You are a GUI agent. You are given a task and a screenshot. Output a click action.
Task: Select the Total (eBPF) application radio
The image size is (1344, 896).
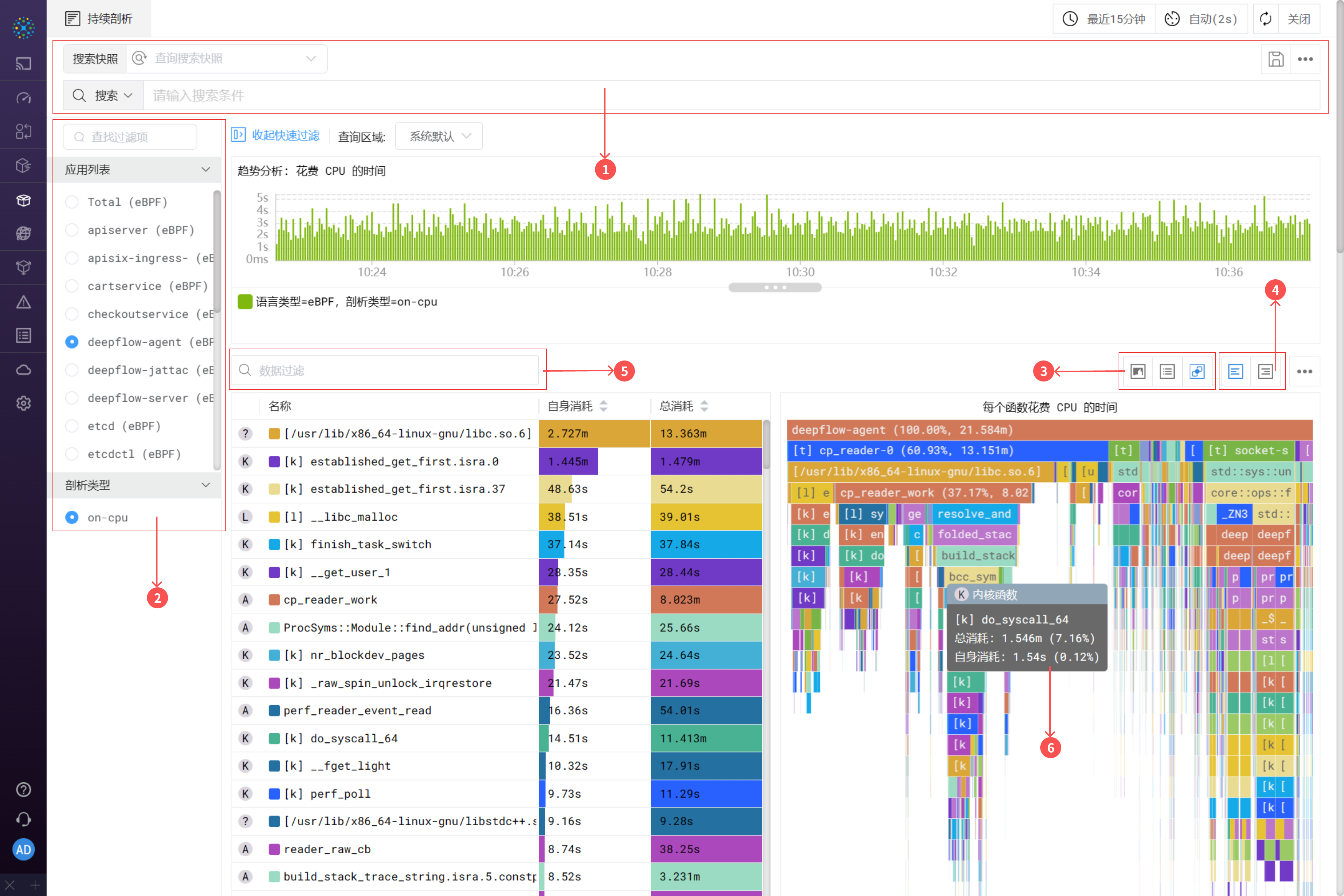72,202
